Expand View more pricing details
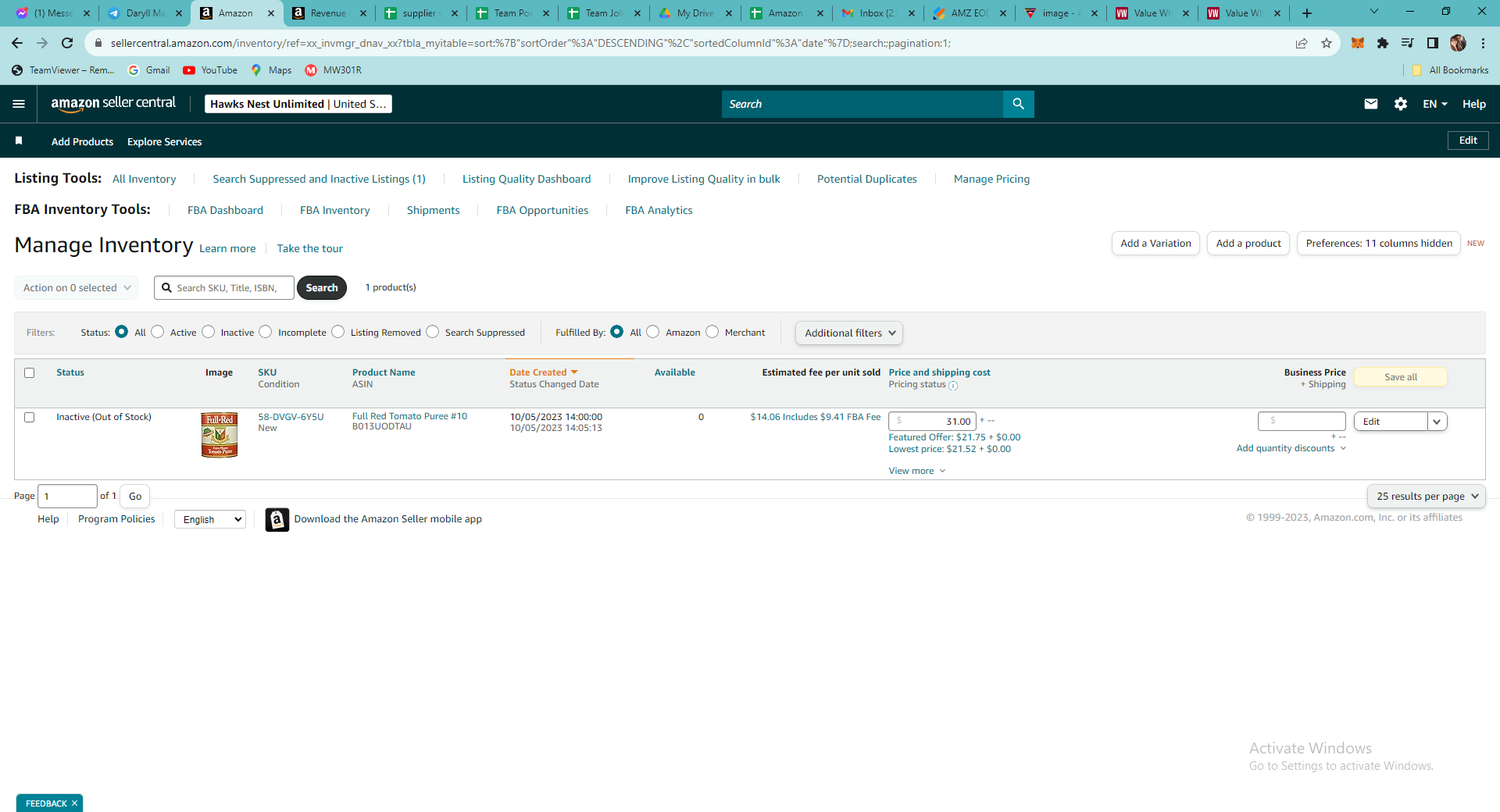 (x=916, y=471)
